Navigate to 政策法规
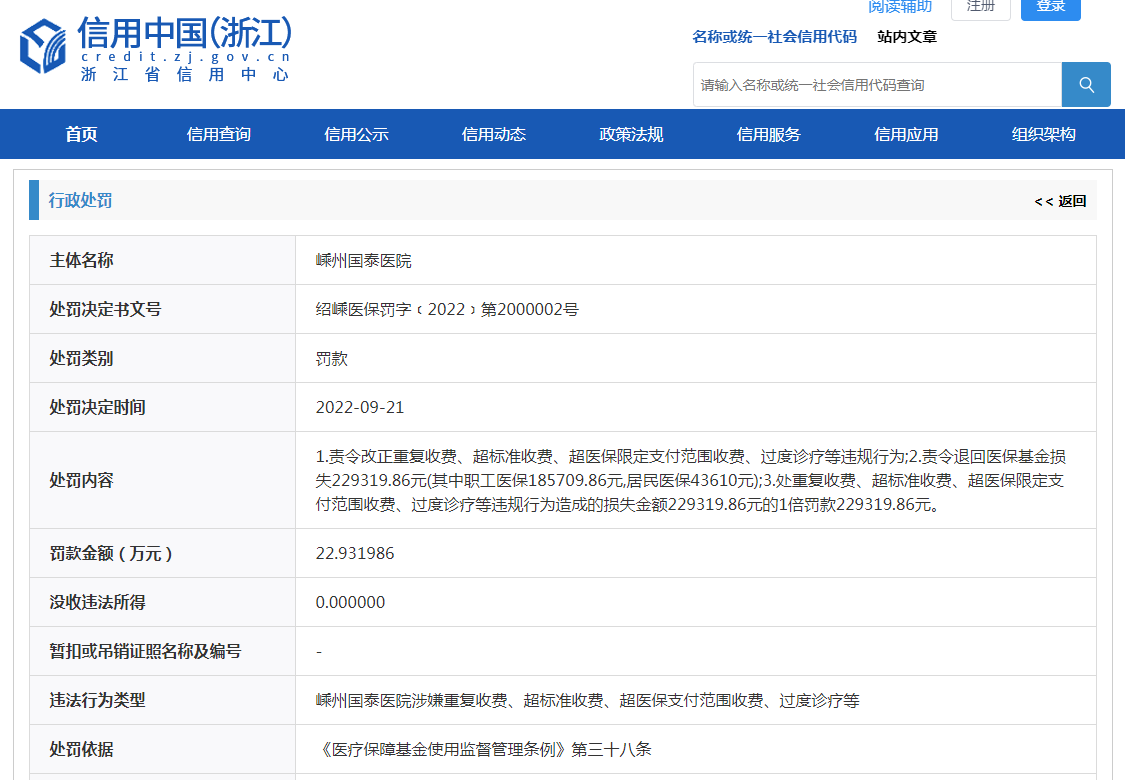Viewport: 1125px width, 780px height. click(x=631, y=135)
